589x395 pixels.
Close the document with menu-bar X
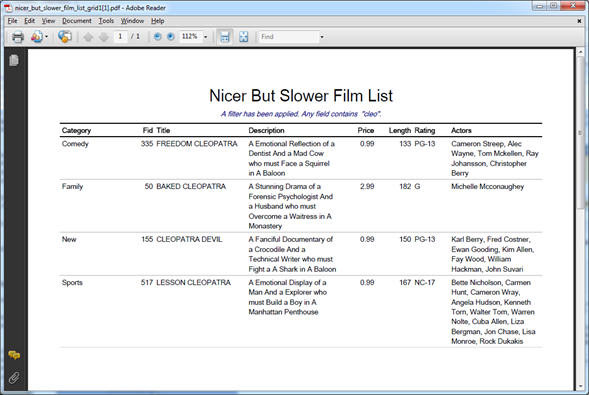pyautogui.click(x=579, y=21)
